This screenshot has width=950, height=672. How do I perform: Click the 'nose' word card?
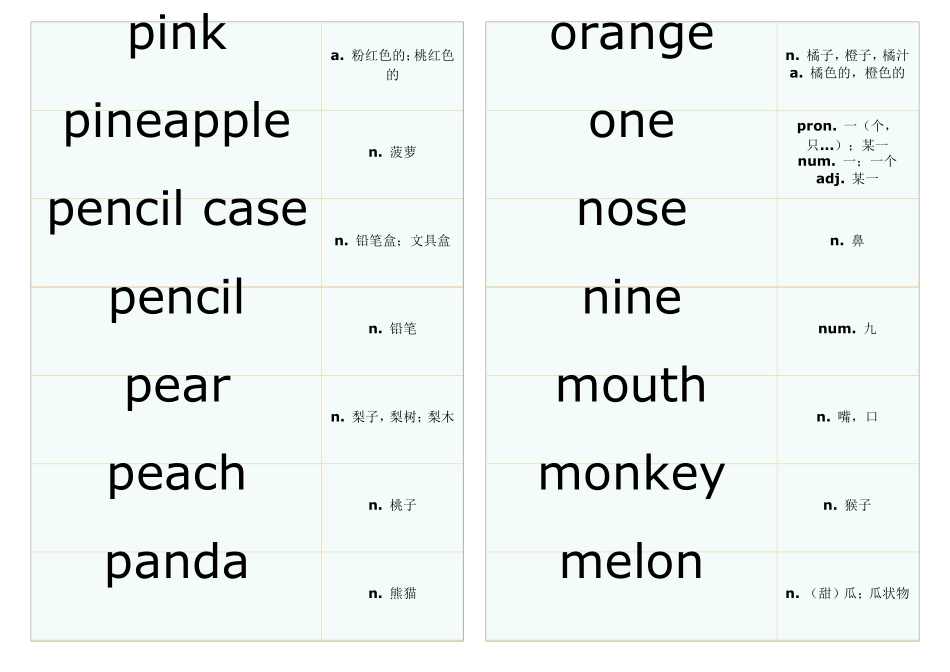[632, 211]
